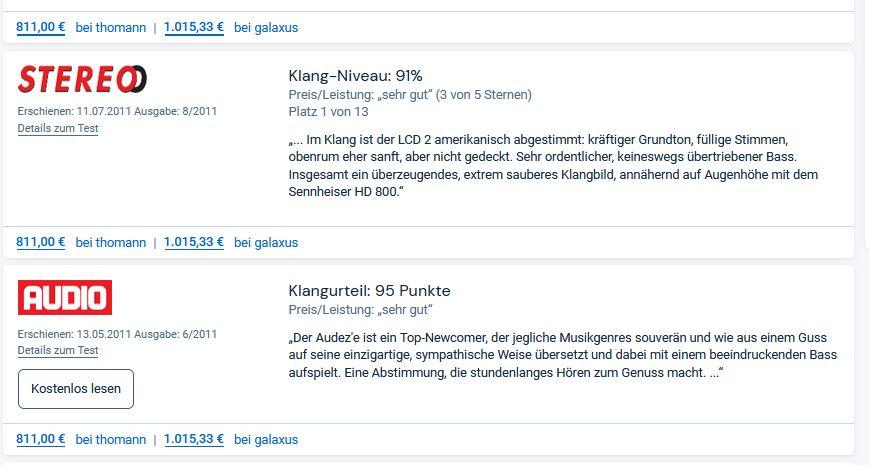869x465 pixels.
Task: Click 811,00 € price in AUDIO review card
Action: tap(41, 439)
